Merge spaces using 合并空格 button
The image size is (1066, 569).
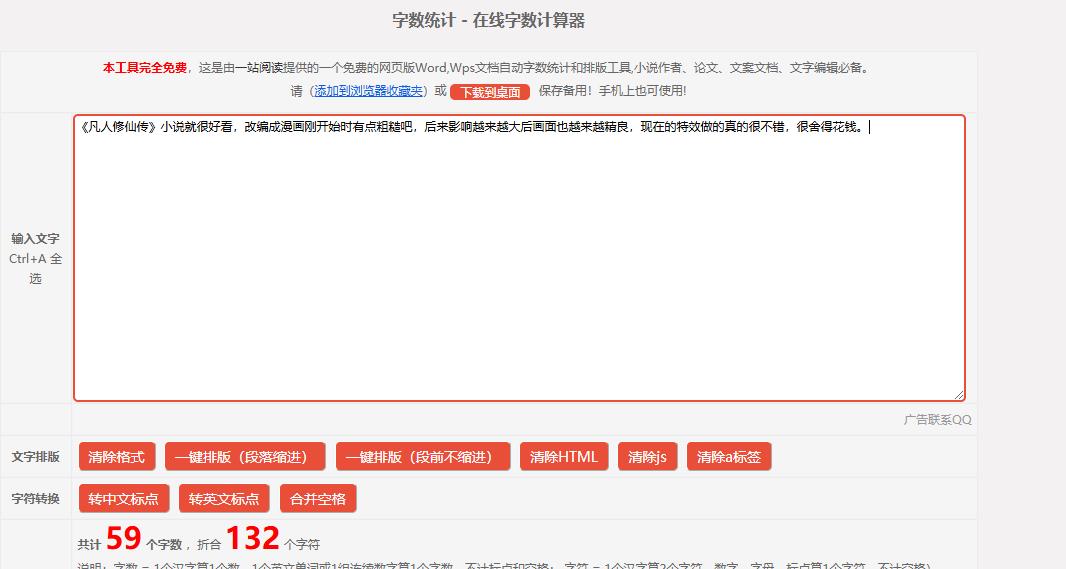(x=318, y=498)
